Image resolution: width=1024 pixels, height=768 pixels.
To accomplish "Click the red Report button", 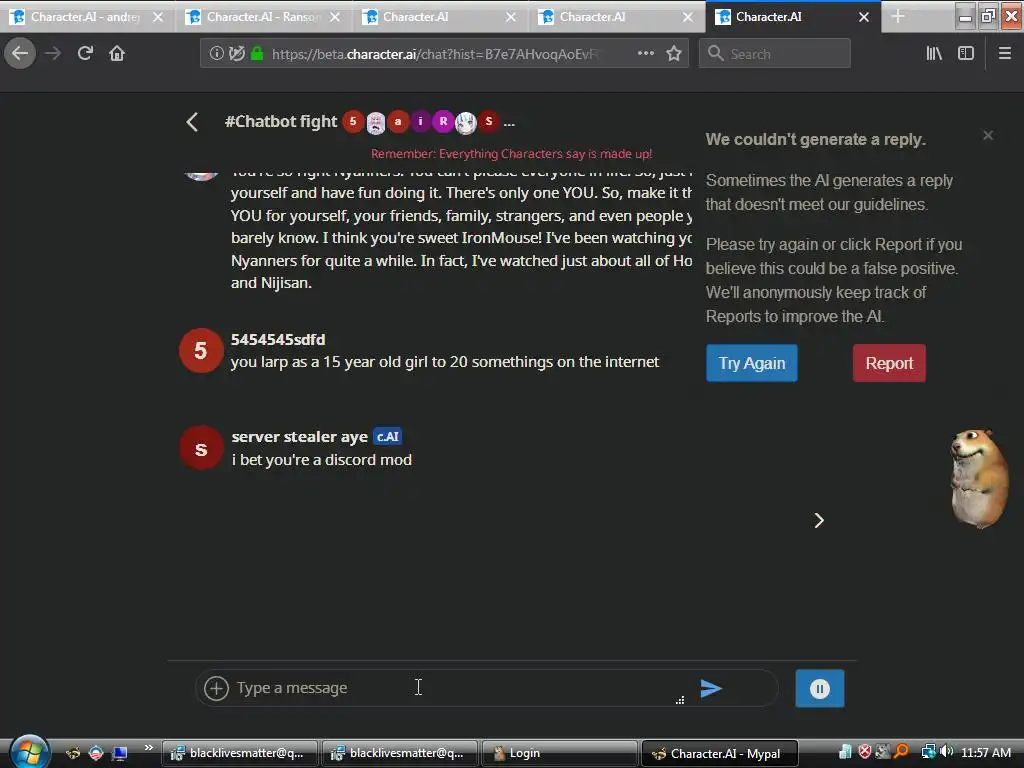I will click(x=889, y=363).
